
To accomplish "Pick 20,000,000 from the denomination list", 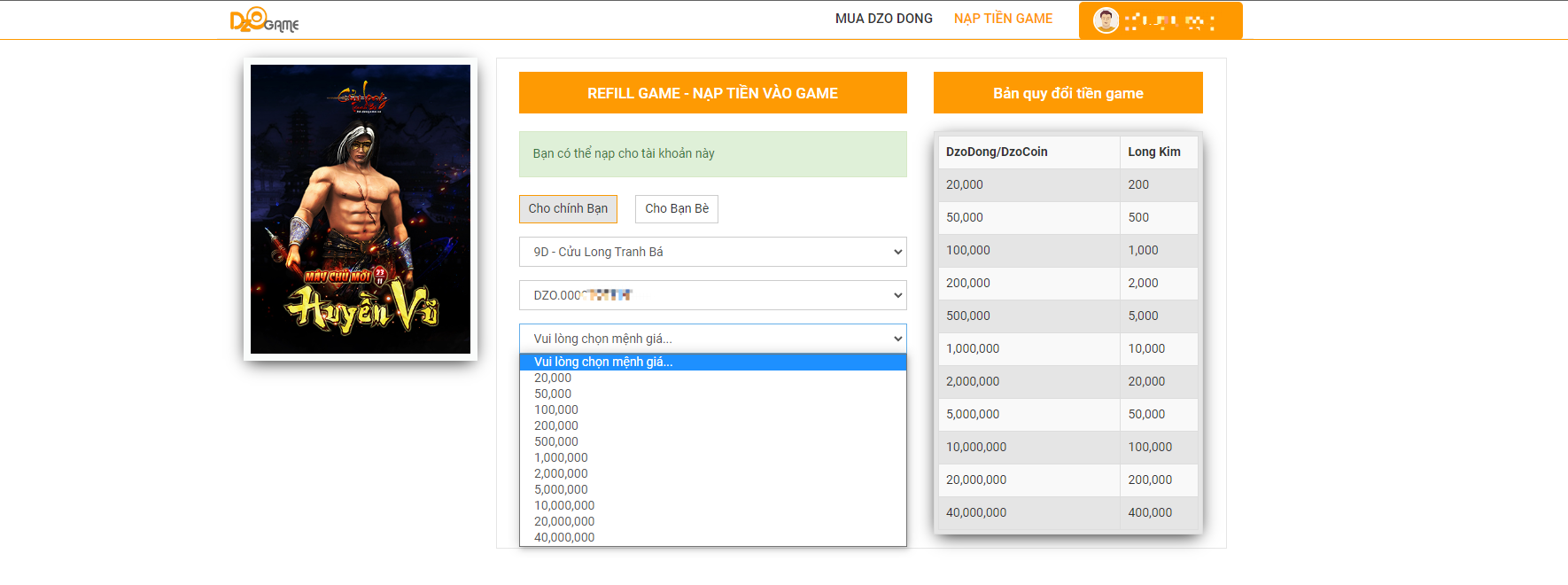I will click(713, 521).
